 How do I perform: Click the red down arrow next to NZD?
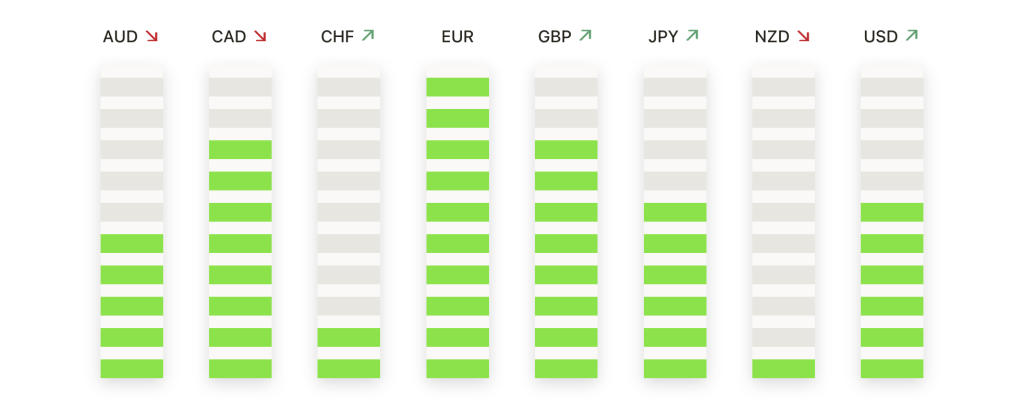pos(803,37)
